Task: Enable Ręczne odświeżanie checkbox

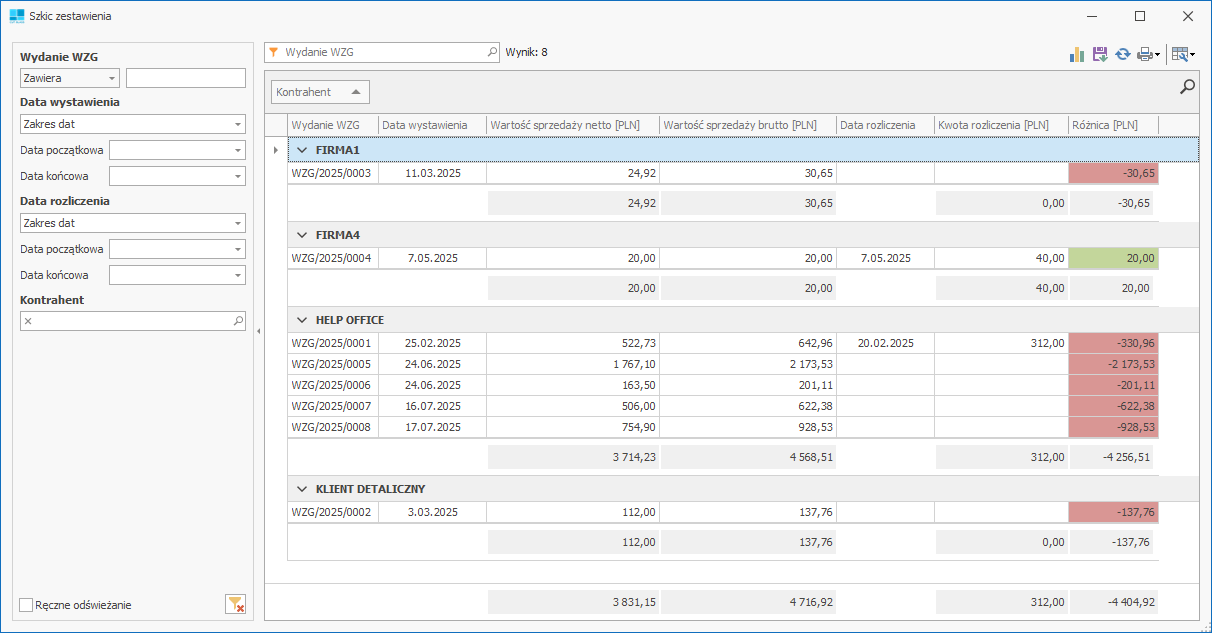Action: (27, 605)
